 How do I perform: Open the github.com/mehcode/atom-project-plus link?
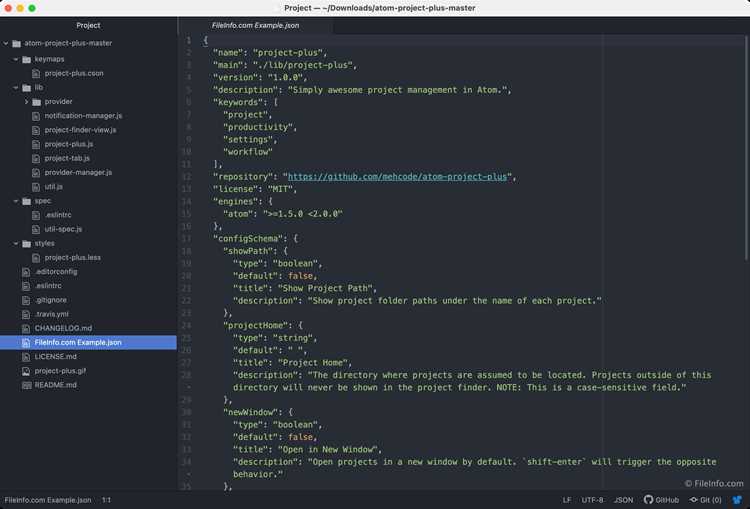pyautogui.click(x=397, y=177)
